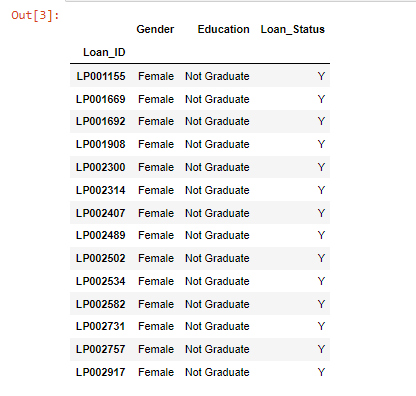
Task: Select row index LP001155
Action: click(x=101, y=76)
